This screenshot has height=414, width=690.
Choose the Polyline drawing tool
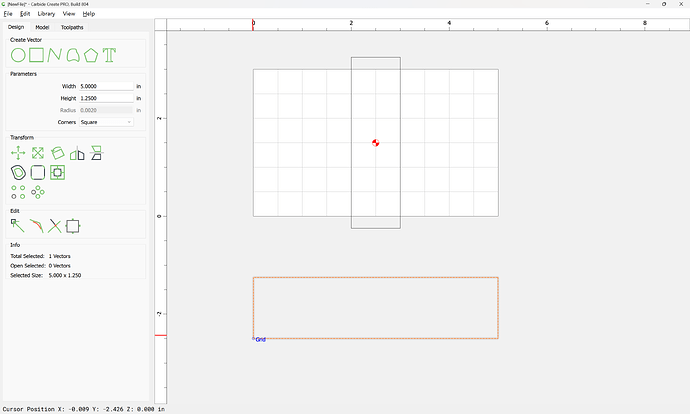pyautogui.click(x=55, y=55)
